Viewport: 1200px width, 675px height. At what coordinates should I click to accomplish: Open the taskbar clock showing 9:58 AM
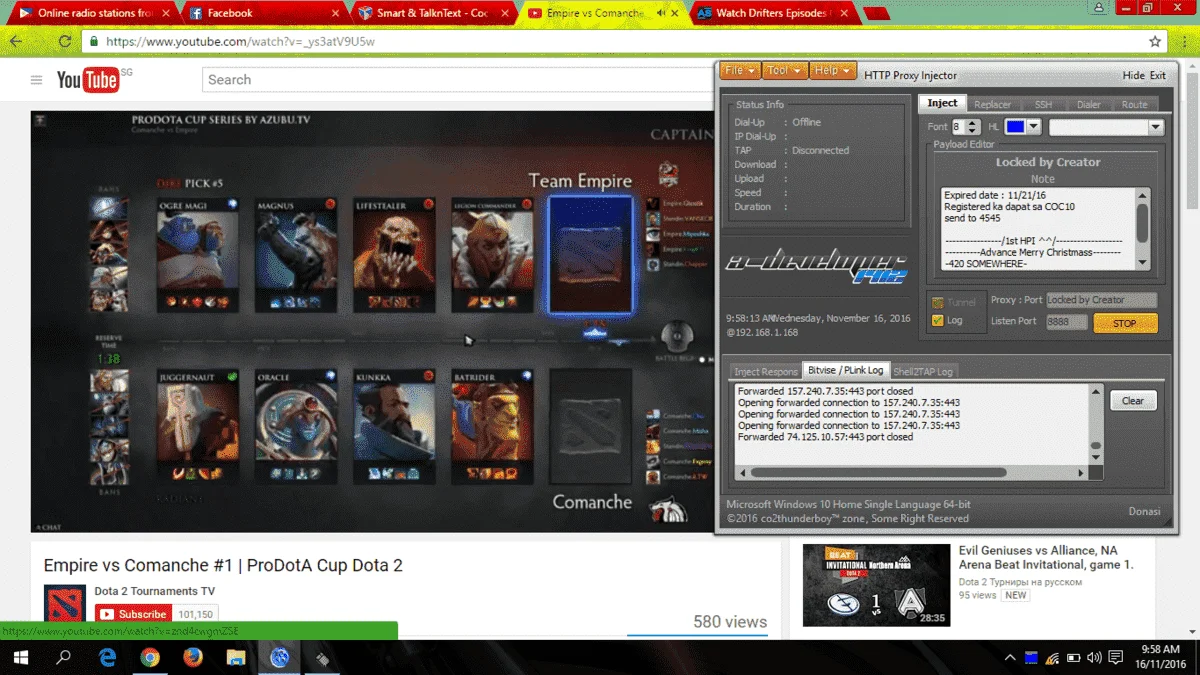[1159, 657]
